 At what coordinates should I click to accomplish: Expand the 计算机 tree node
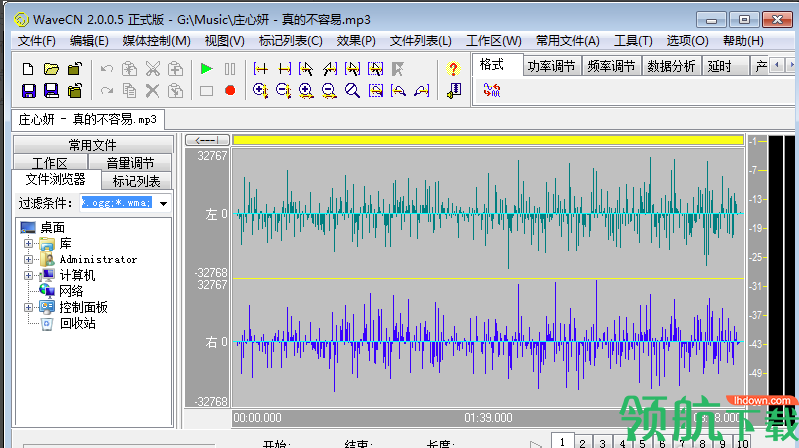pos(29,276)
